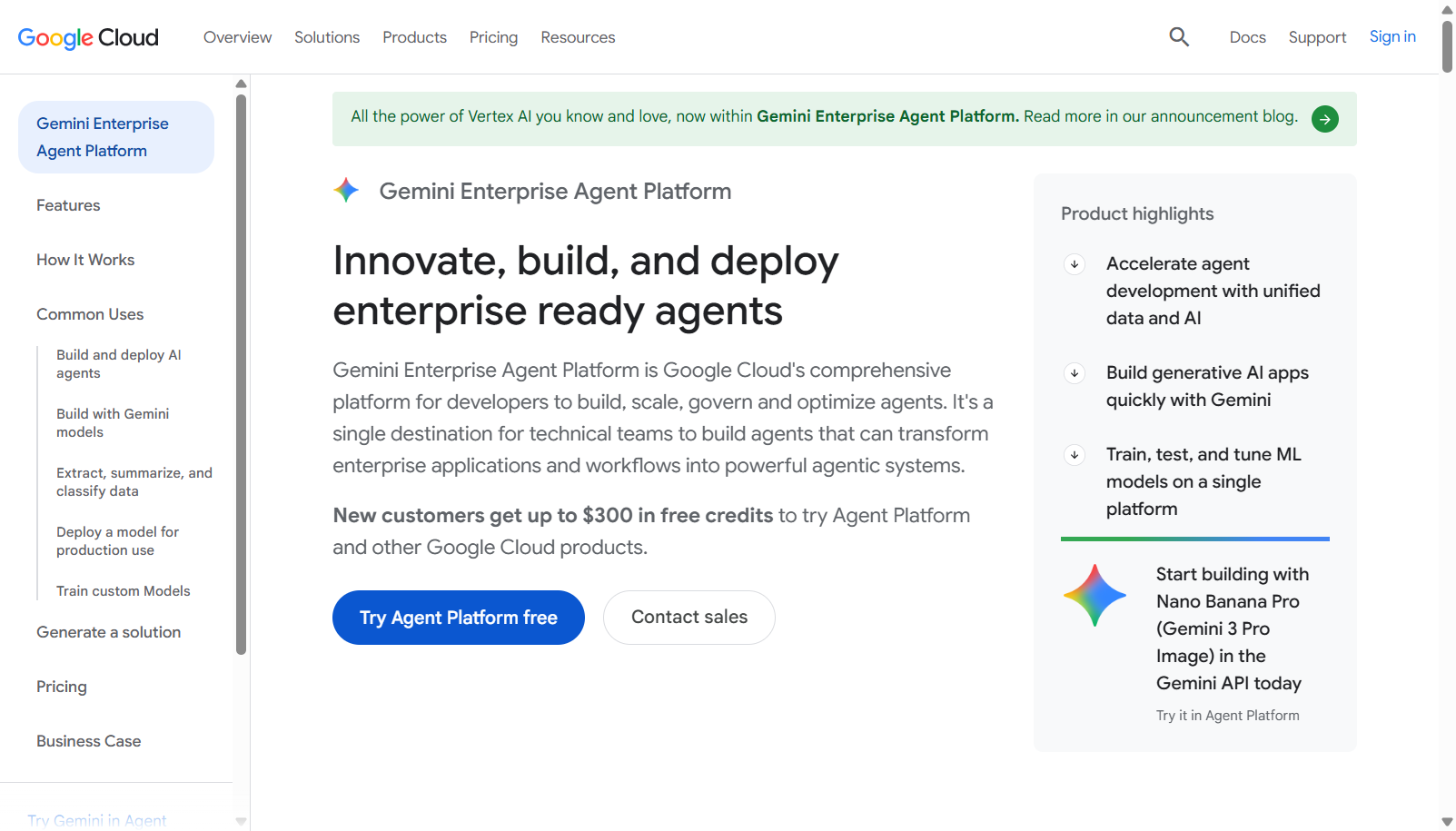Image resolution: width=1456 pixels, height=831 pixels.
Task: Select Gemini Enterprise Agent Platform sidebar item
Action: pos(116,137)
